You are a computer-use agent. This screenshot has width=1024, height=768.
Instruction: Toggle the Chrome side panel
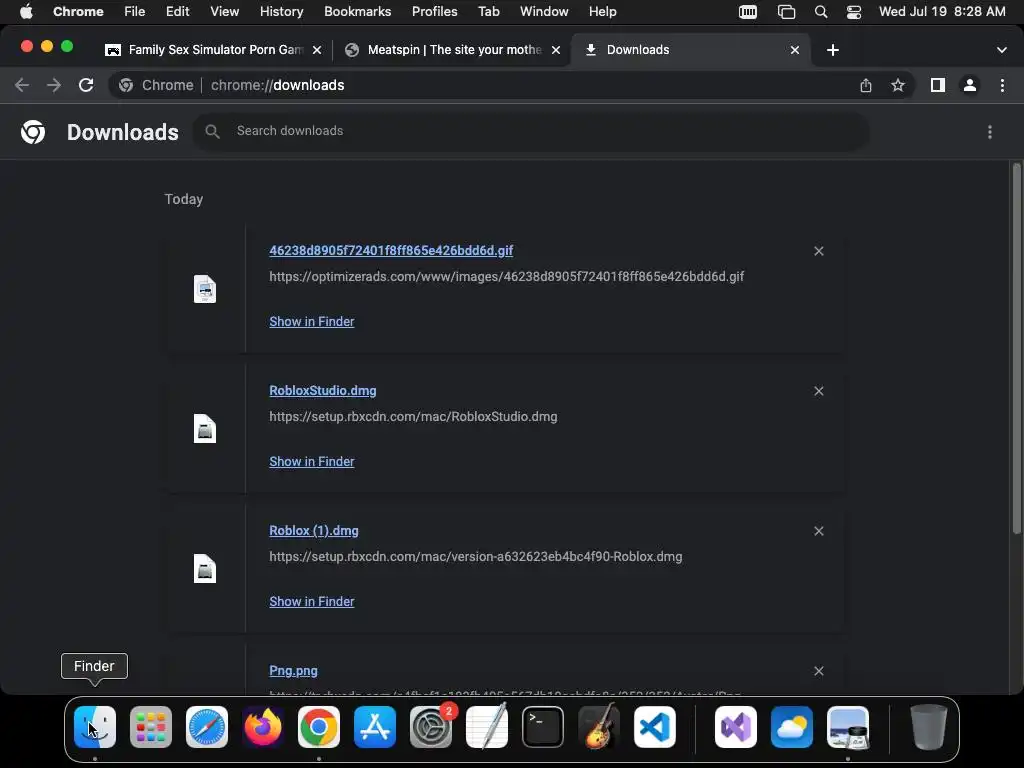938,85
